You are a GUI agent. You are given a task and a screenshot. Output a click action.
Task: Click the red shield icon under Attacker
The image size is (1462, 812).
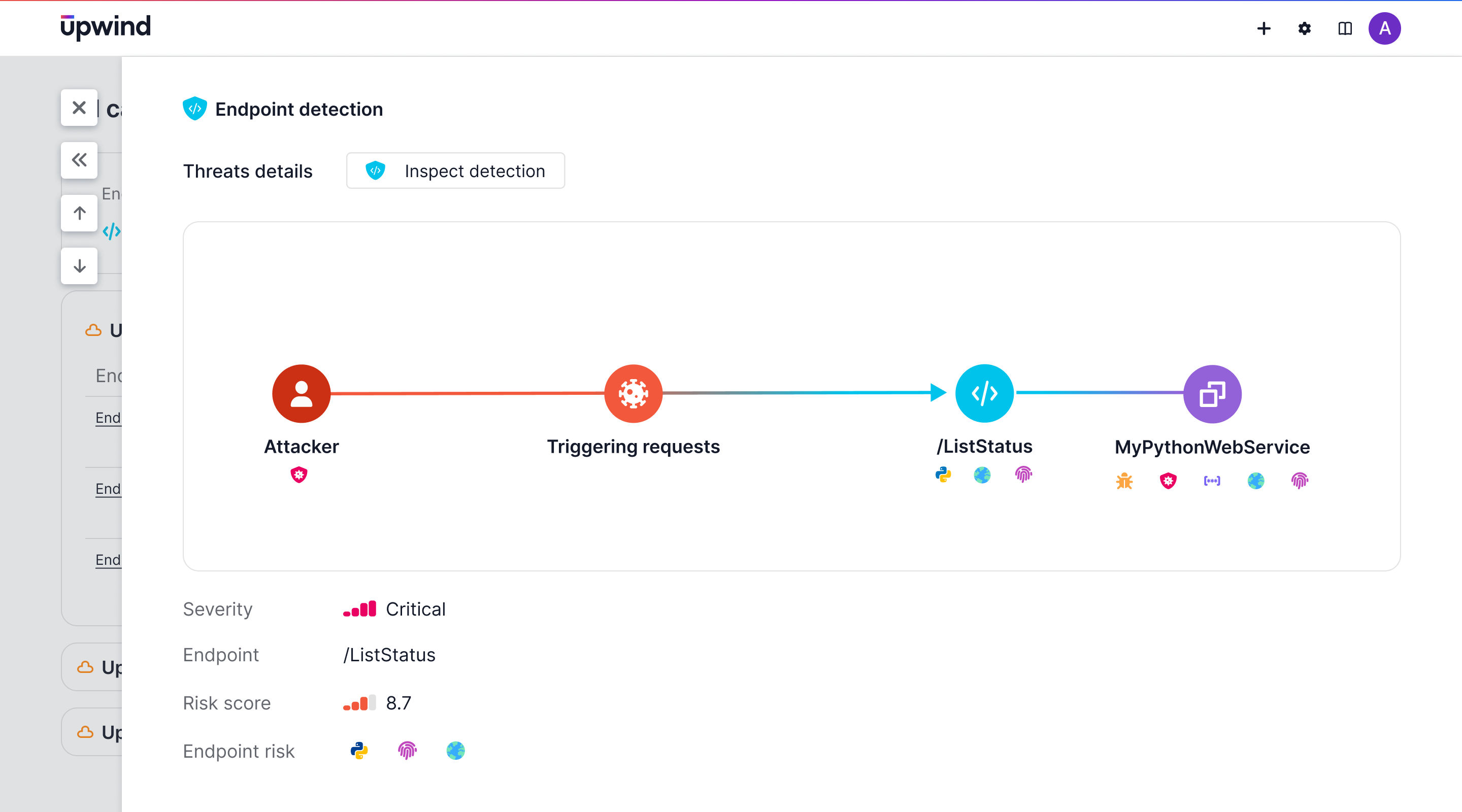(x=299, y=475)
